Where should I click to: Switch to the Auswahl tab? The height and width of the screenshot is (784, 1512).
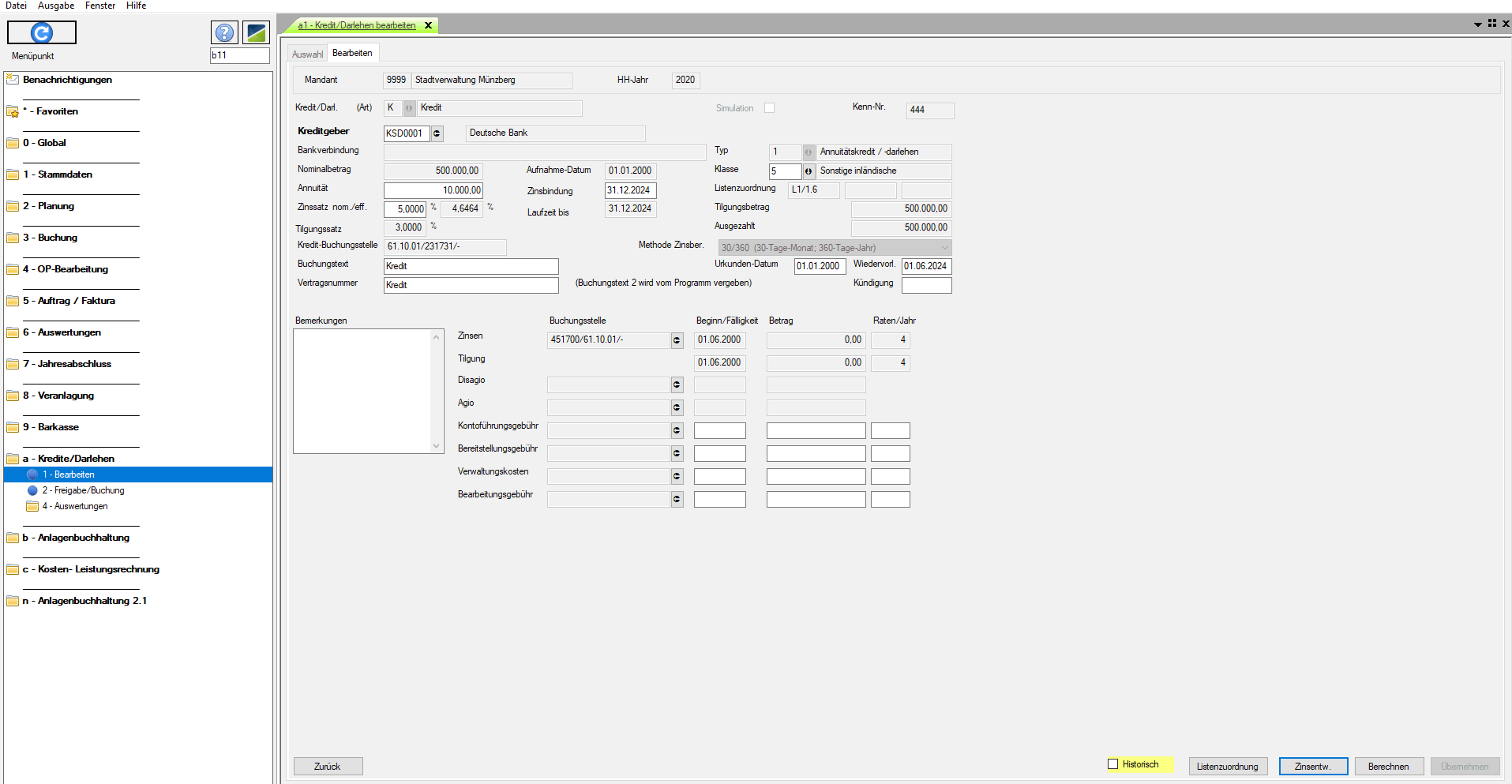[307, 54]
